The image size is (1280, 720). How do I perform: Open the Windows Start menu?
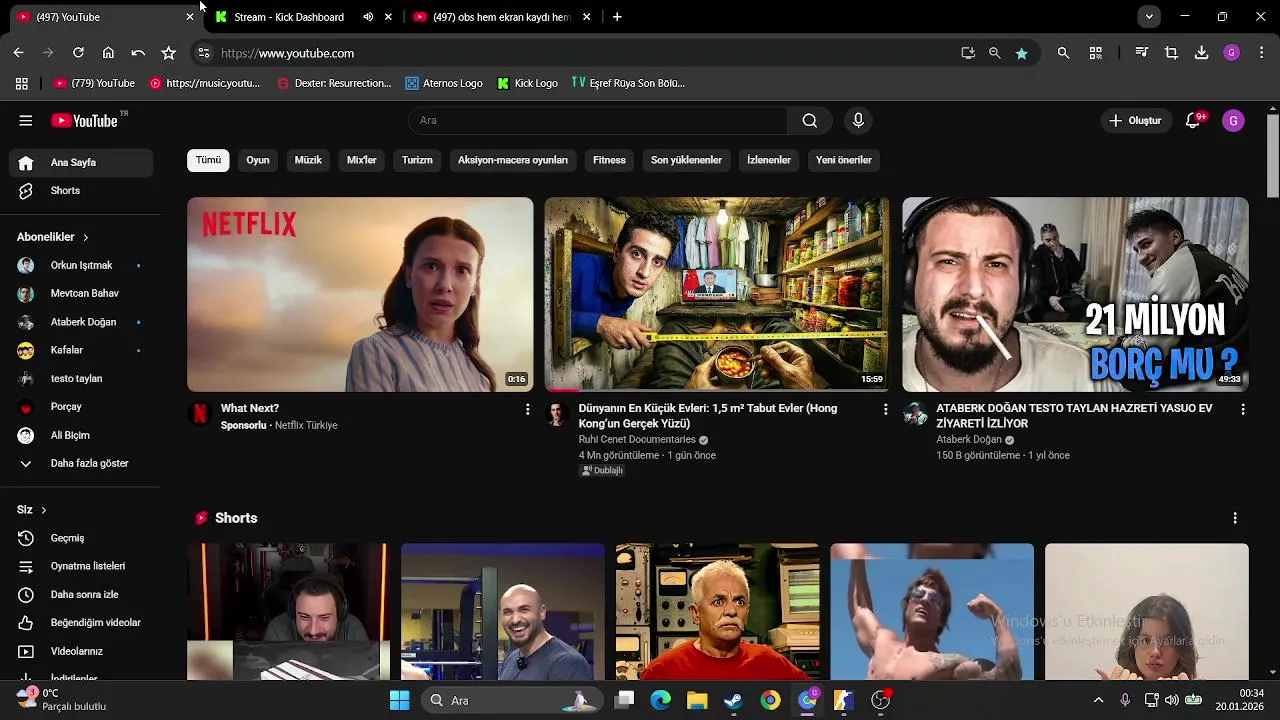coord(399,701)
